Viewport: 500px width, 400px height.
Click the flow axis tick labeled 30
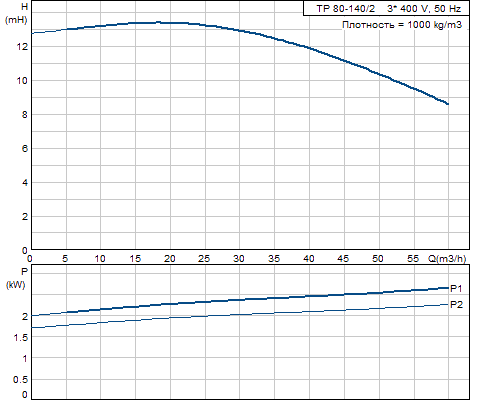click(x=239, y=259)
